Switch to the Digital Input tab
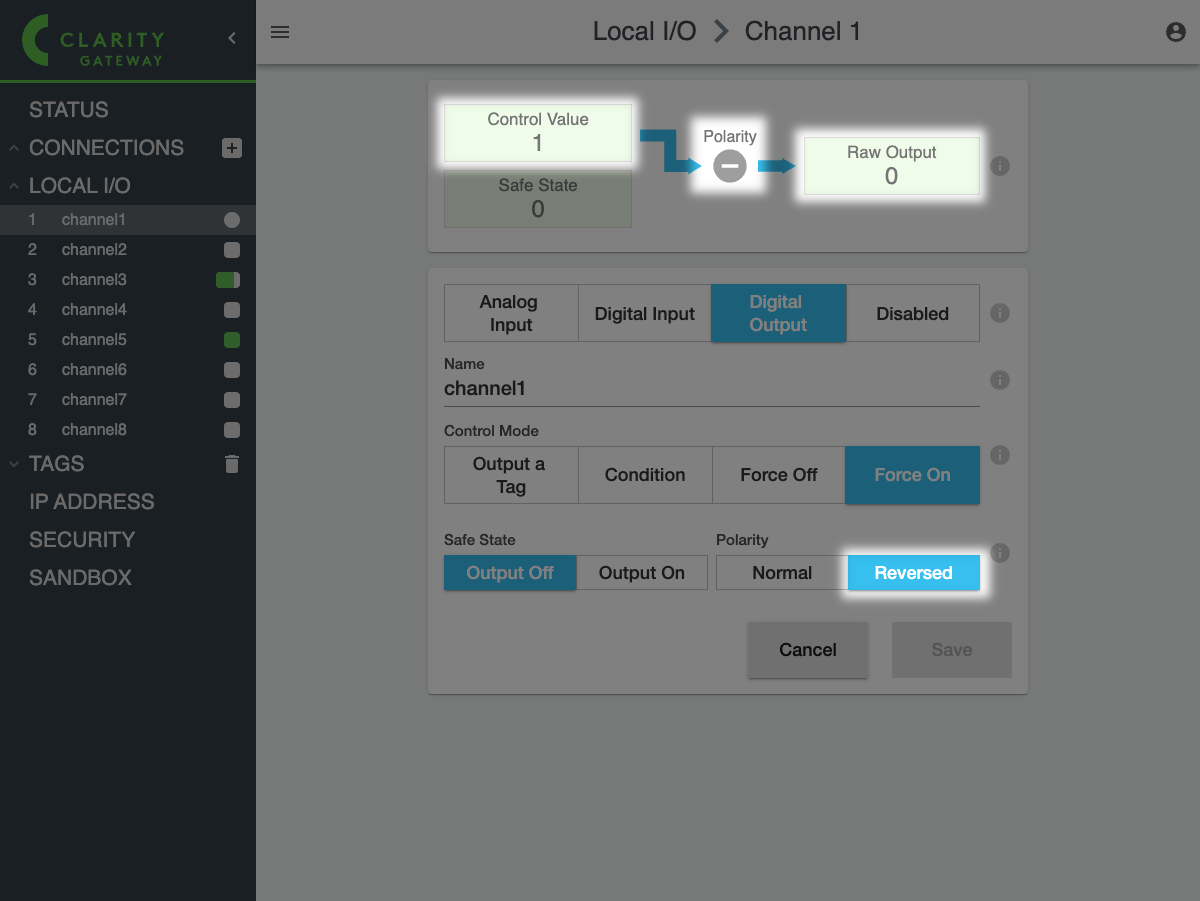Screen dimensions: 1200x901 (x=644, y=314)
